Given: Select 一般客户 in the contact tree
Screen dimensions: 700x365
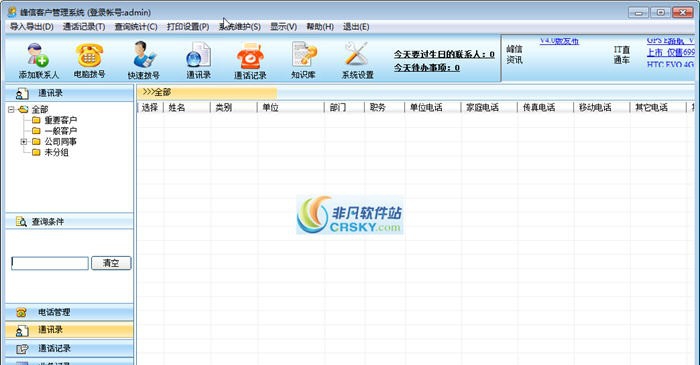Looking at the screenshot, I should pos(61,131).
